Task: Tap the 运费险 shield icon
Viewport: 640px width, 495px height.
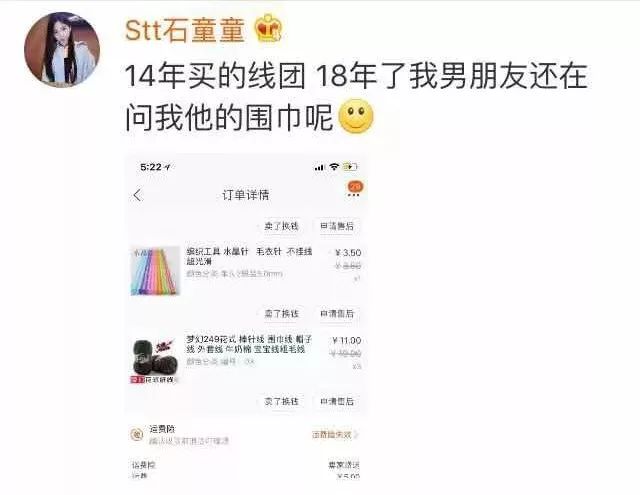Action: pyautogui.click(x=136, y=434)
